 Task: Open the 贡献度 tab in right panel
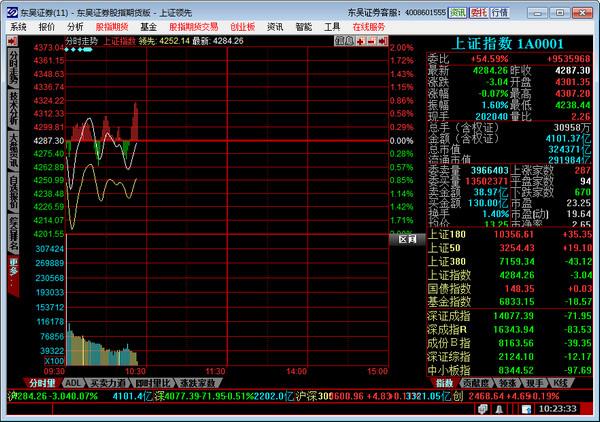(x=477, y=383)
